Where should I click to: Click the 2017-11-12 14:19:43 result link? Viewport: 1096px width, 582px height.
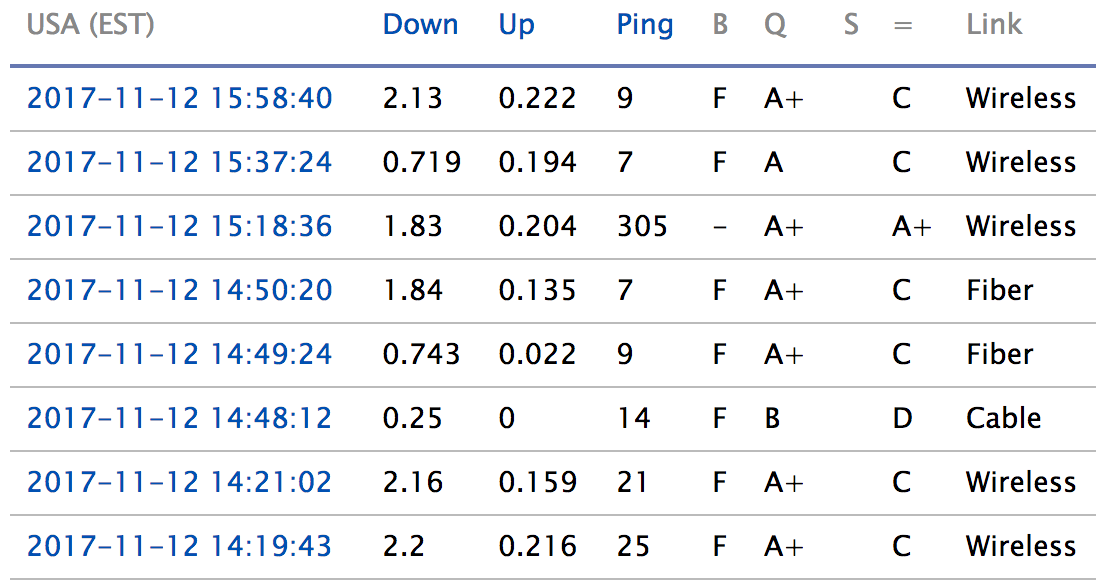pos(179,546)
